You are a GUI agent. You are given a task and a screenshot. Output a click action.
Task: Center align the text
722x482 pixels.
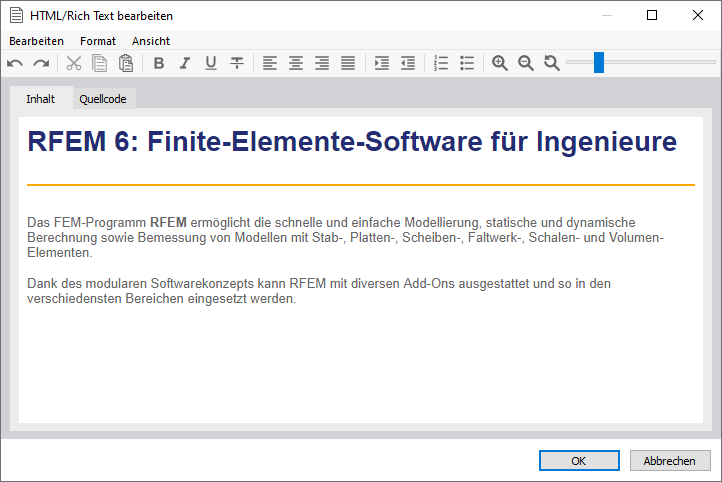[296, 63]
